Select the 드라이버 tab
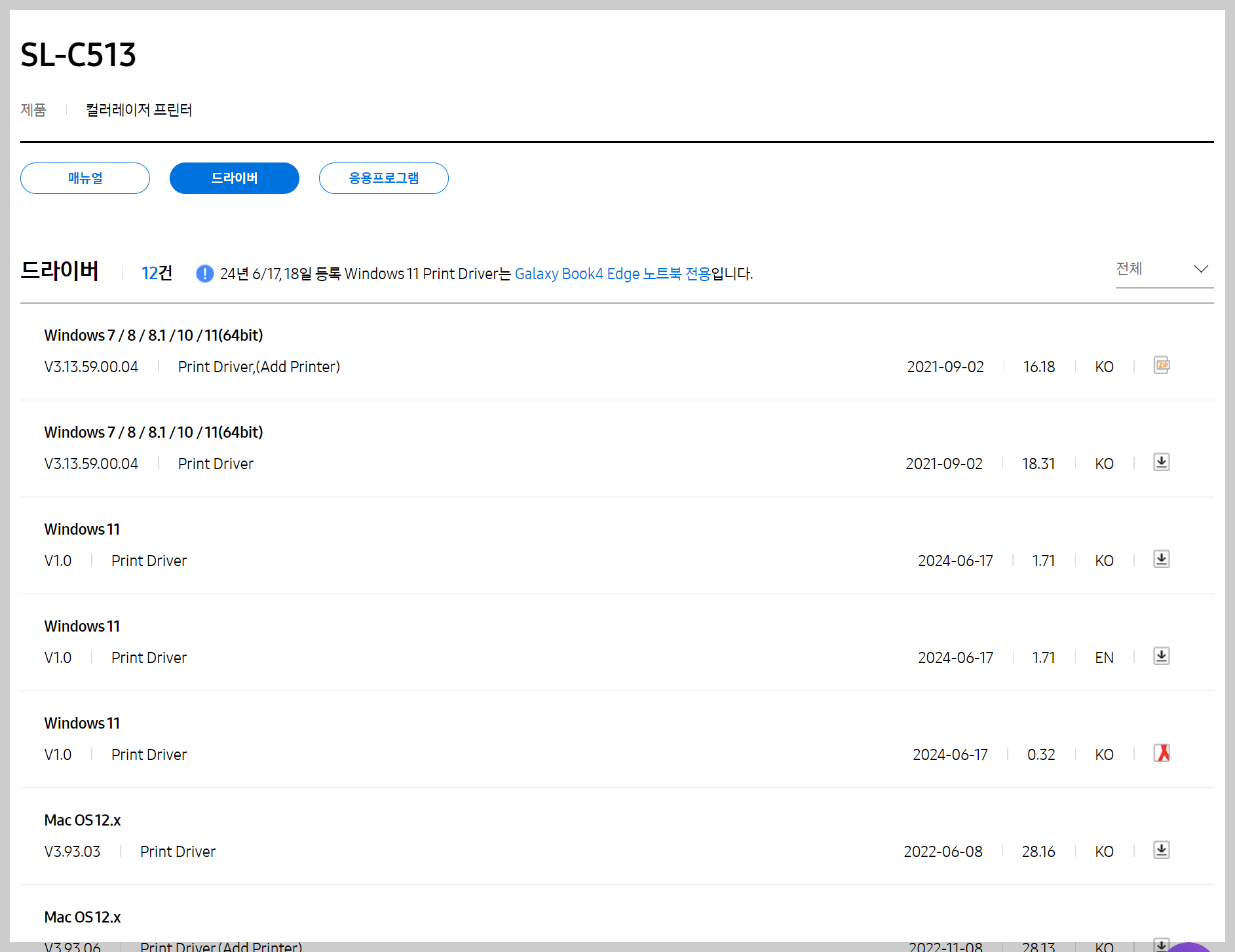 tap(235, 178)
